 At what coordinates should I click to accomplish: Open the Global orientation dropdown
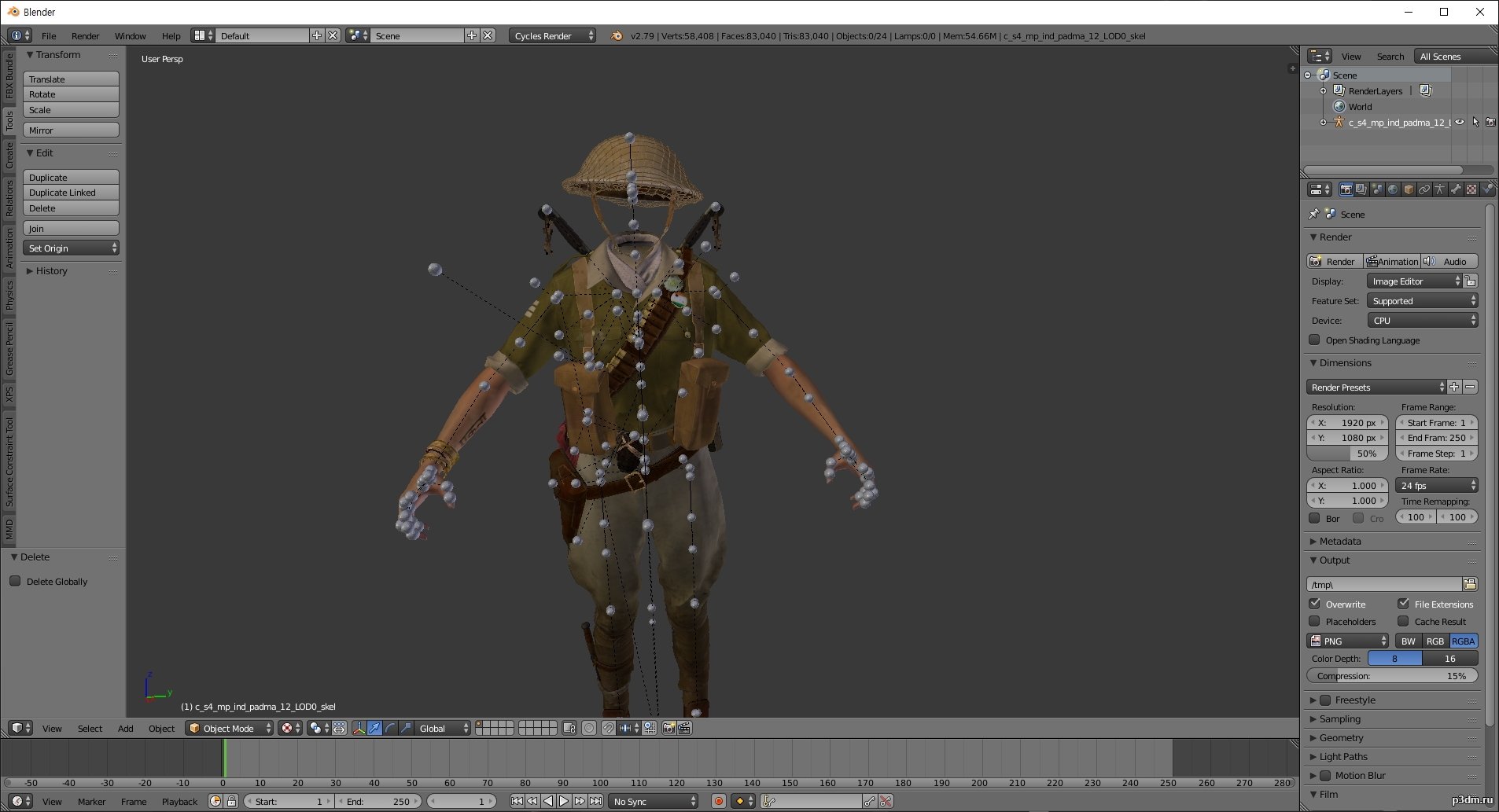pyautogui.click(x=443, y=728)
